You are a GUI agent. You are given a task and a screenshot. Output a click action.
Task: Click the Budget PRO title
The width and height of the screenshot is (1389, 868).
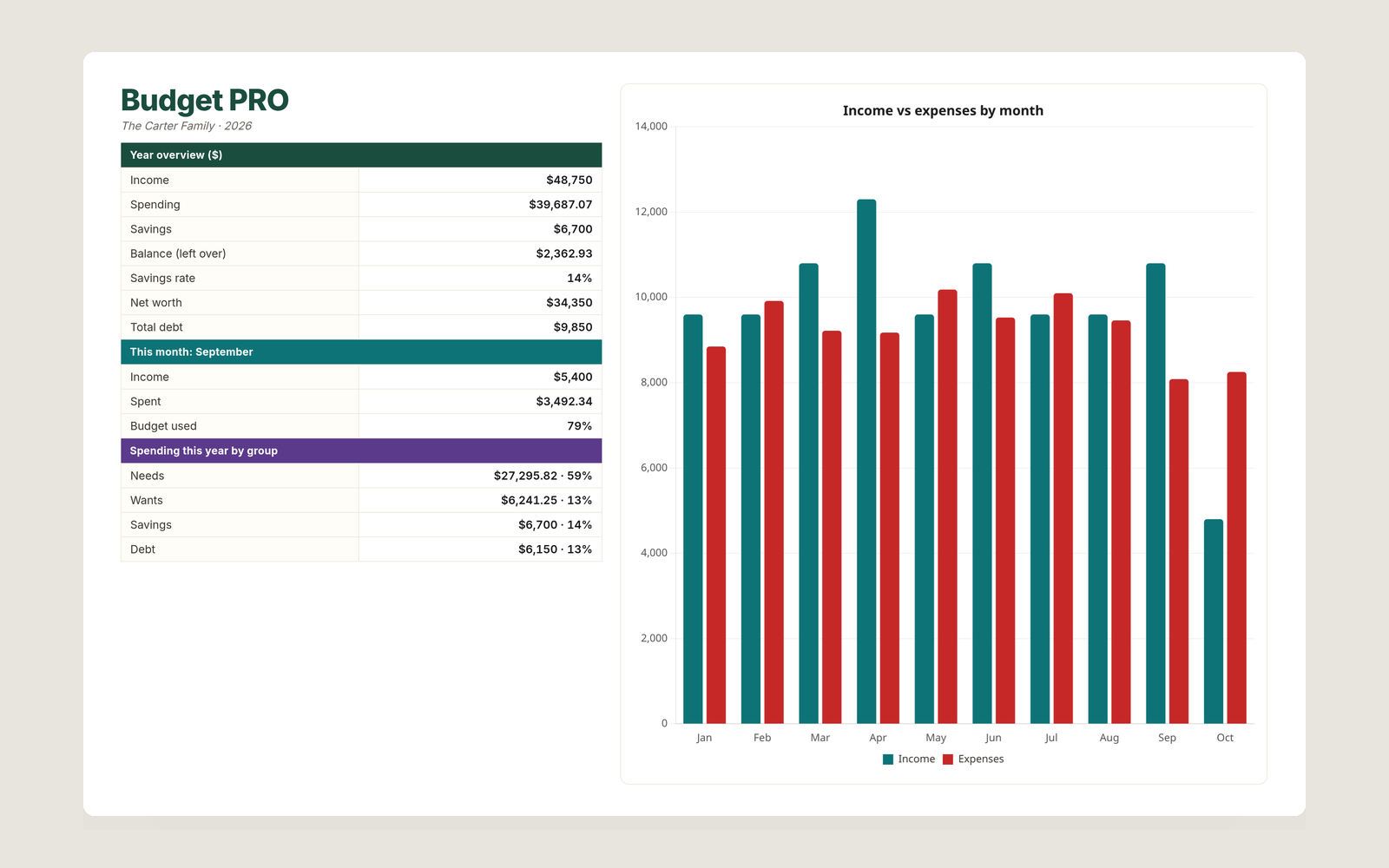click(204, 101)
